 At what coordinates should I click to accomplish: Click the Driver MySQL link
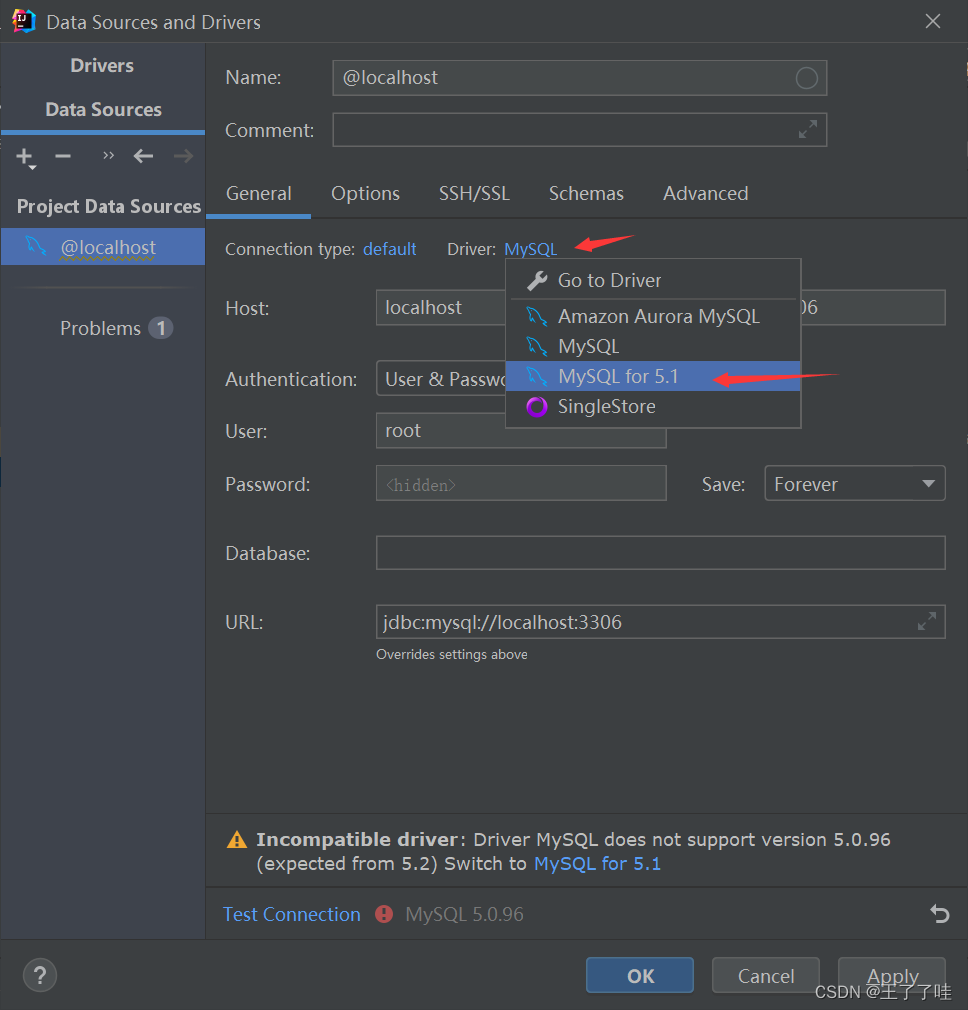(x=531, y=249)
